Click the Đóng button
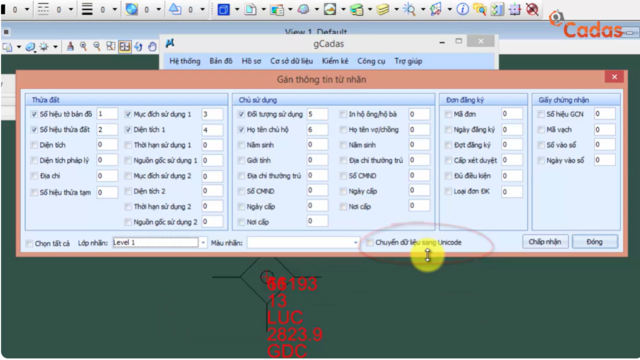640x360 pixels. (595, 242)
